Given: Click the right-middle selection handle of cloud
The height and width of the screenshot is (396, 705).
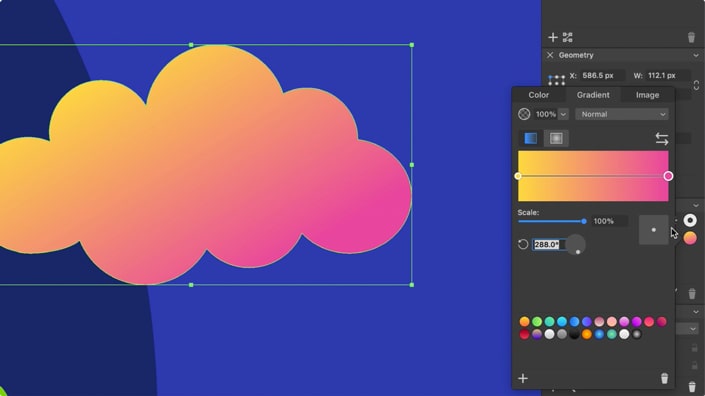Looking at the screenshot, I should click(x=412, y=165).
